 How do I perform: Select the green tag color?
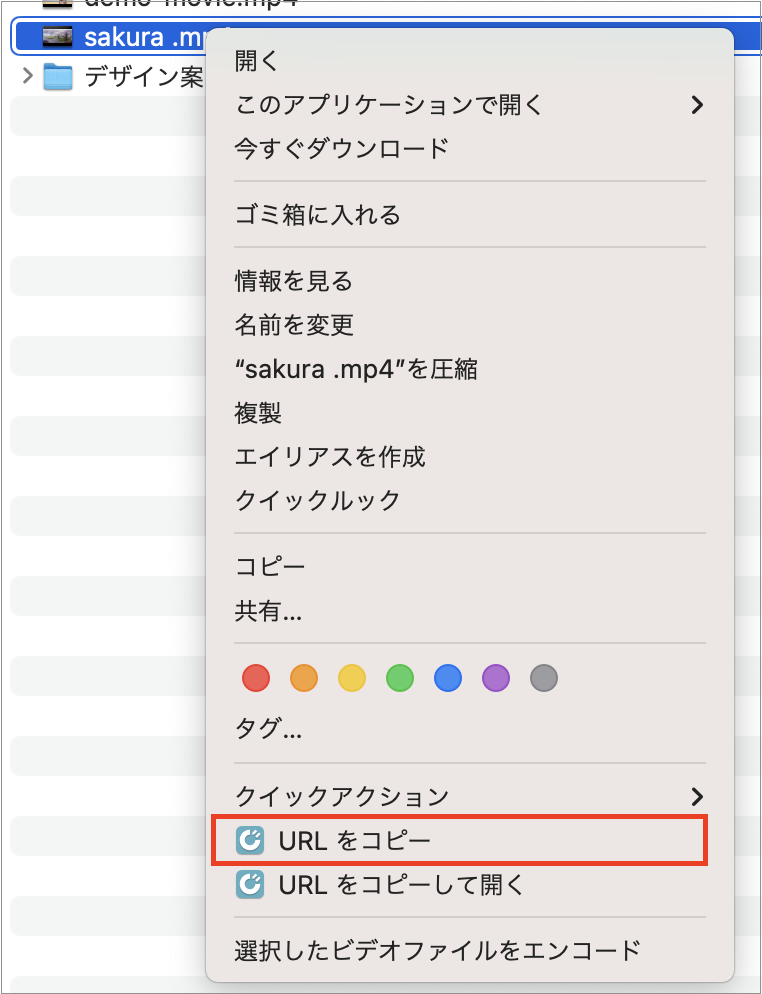click(x=399, y=678)
